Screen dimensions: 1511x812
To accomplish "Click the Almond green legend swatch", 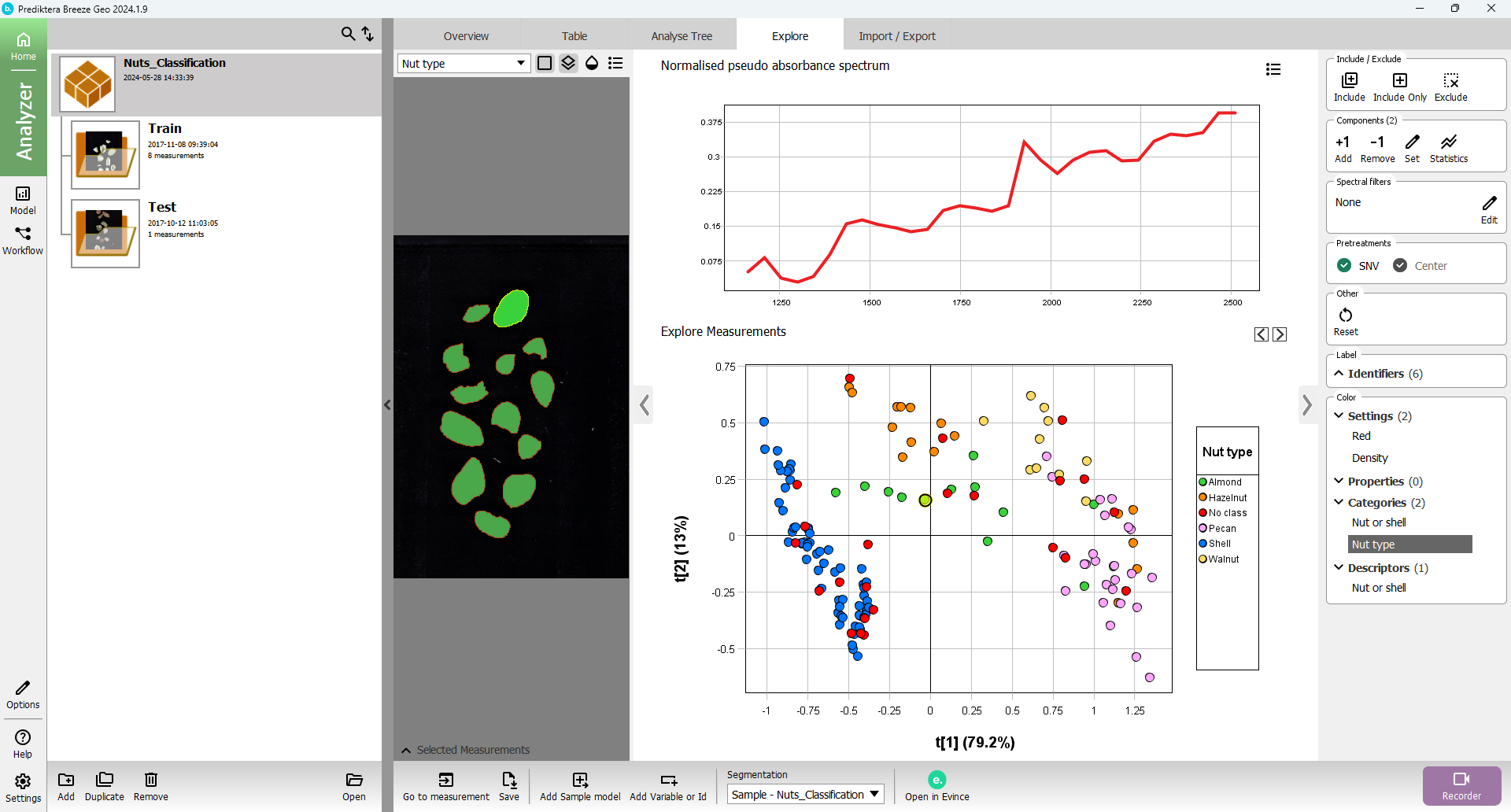I will coord(1203,482).
